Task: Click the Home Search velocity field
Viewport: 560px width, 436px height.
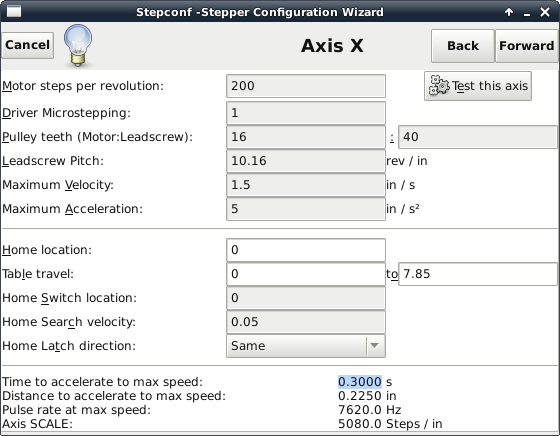Action: pos(306,322)
